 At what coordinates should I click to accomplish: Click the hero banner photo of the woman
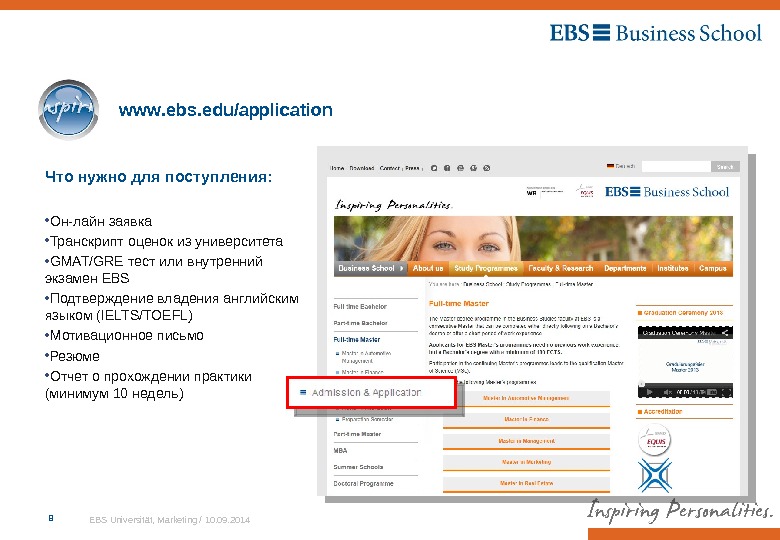click(533, 239)
